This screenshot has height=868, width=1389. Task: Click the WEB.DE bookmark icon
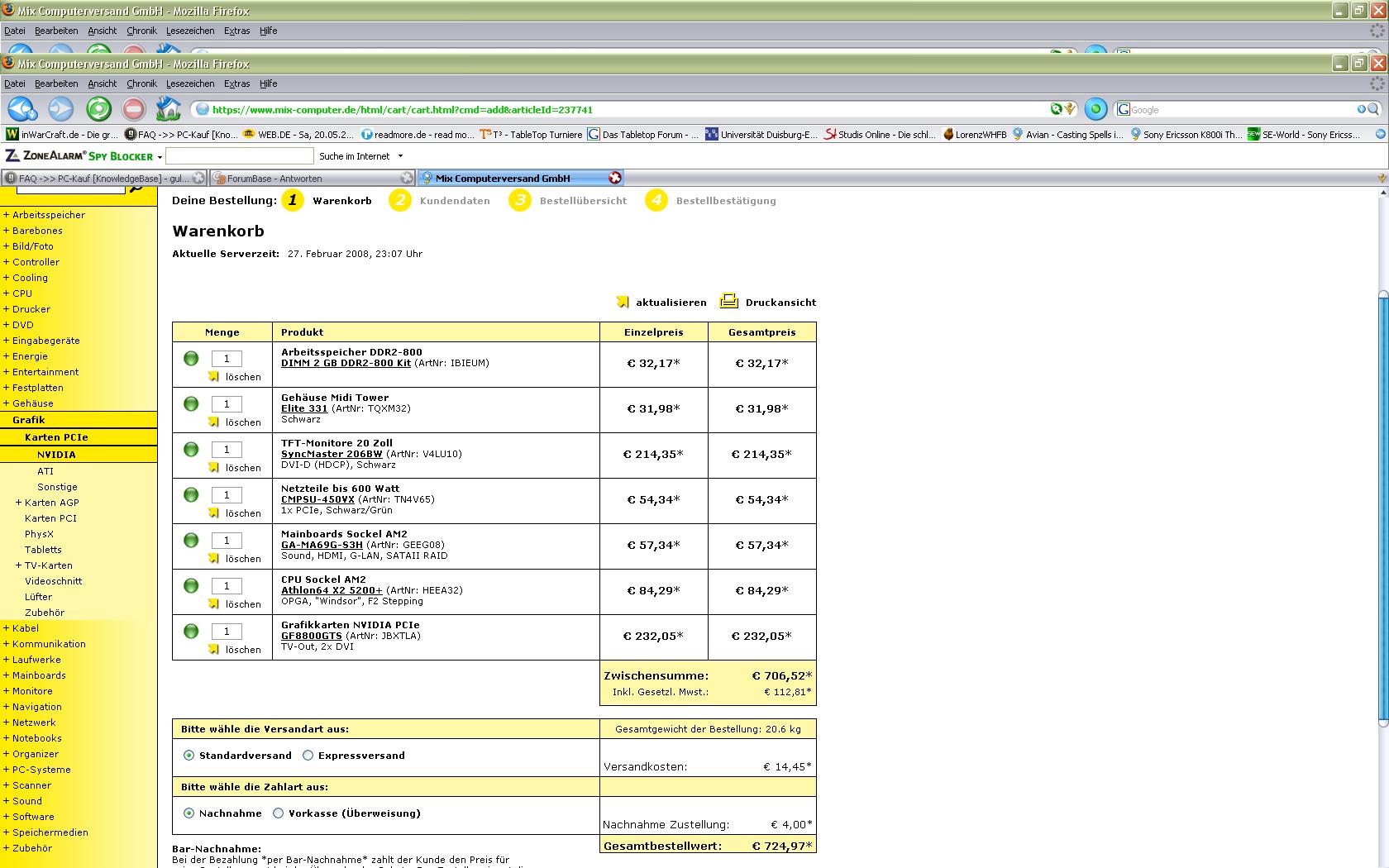point(249,134)
